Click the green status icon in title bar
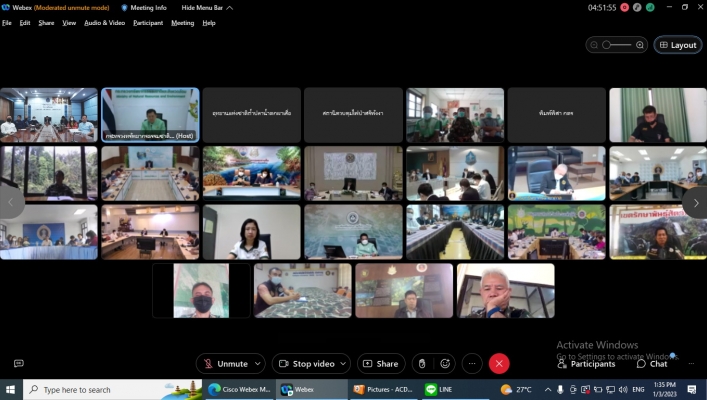Viewport: 707px width, 400px height. point(650,8)
